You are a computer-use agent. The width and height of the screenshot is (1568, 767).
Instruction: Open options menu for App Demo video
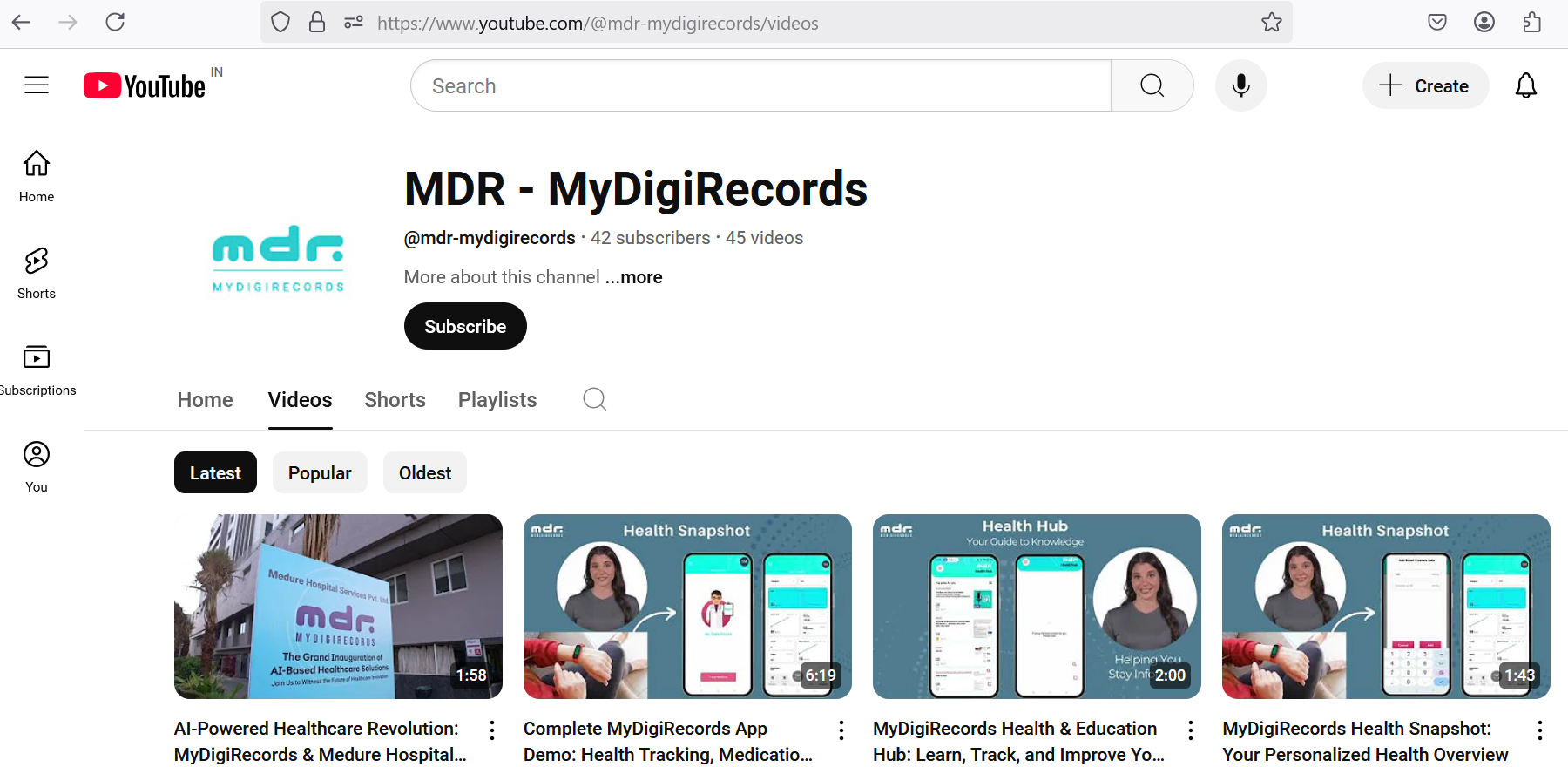tap(841, 730)
